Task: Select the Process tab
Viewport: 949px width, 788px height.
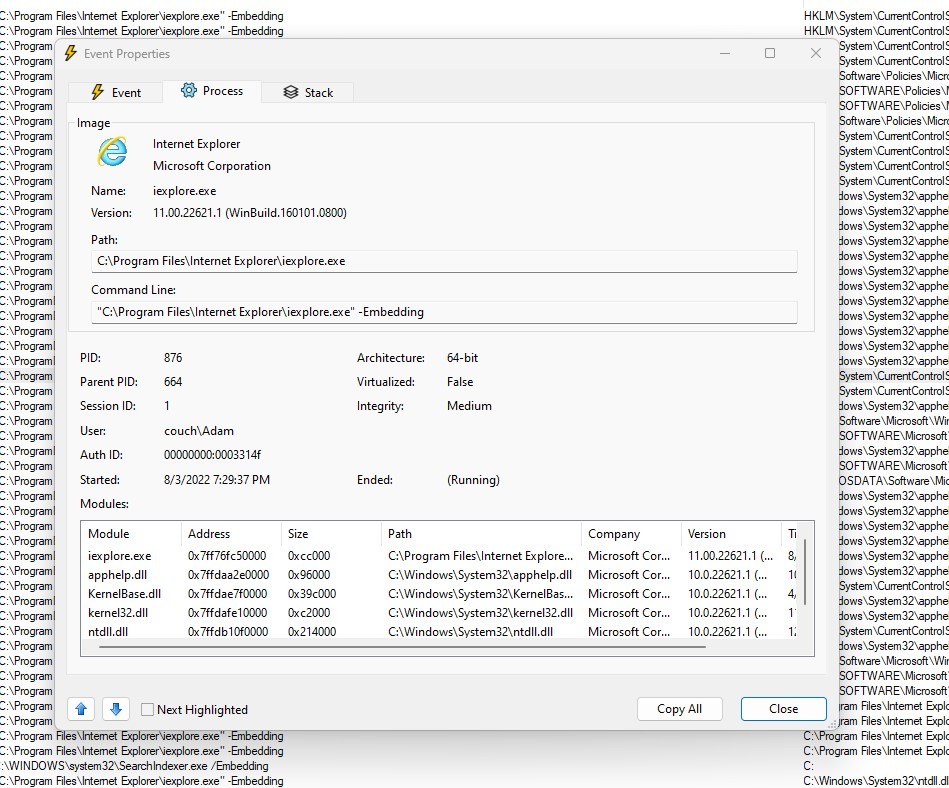Action: [212, 91]
